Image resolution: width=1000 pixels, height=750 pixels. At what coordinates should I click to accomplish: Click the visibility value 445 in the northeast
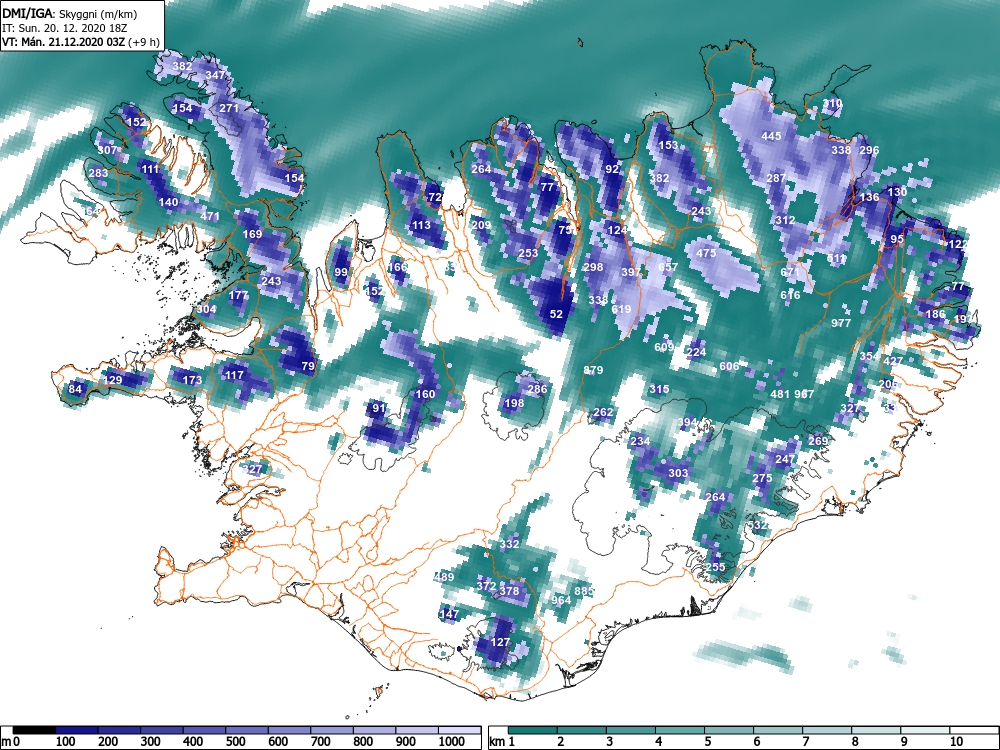coord(771,136)
